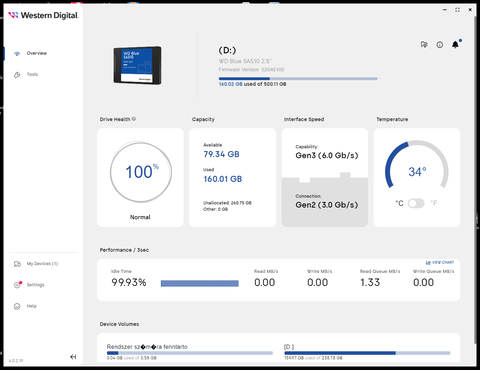This screenshot has height=370, width=480.
Task: Click the Gen3 (6.0 Gb/s) capability text
Action: pos(327,155)
